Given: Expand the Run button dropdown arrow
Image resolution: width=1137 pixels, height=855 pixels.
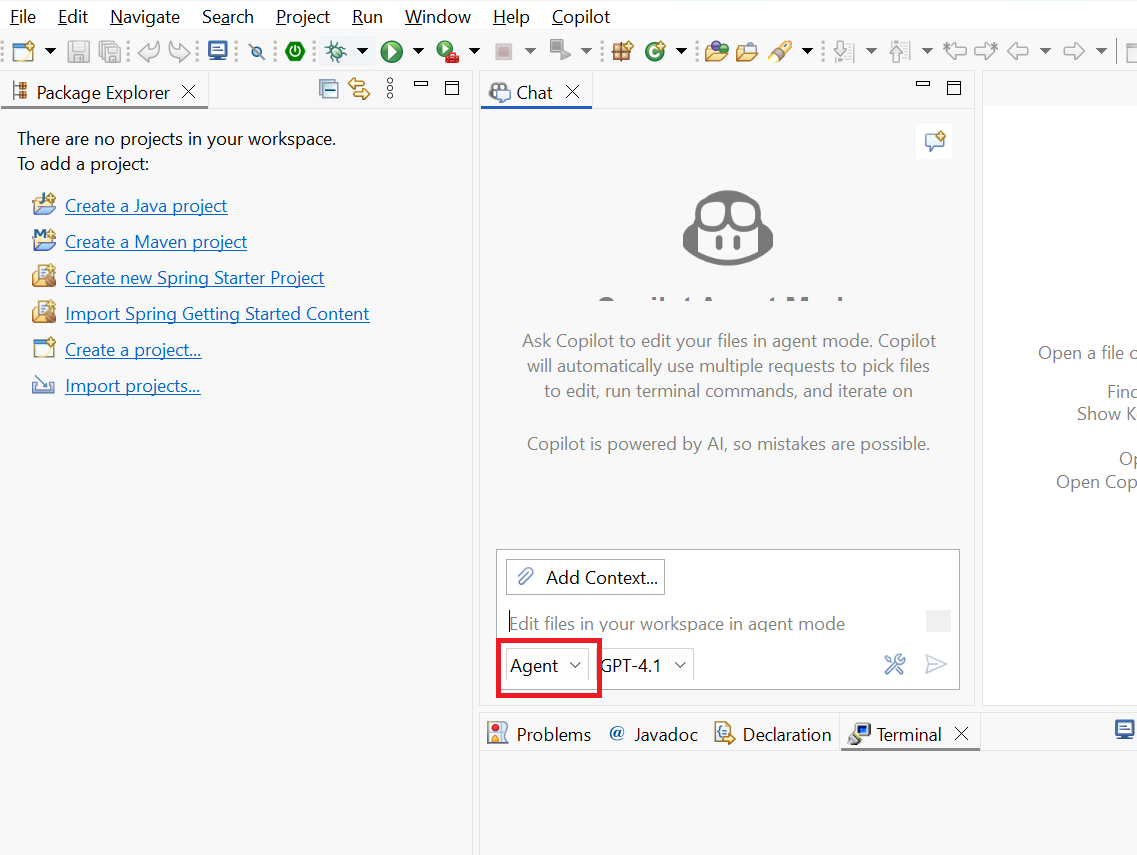Looking at the screenshot, I should pos(418,51).
